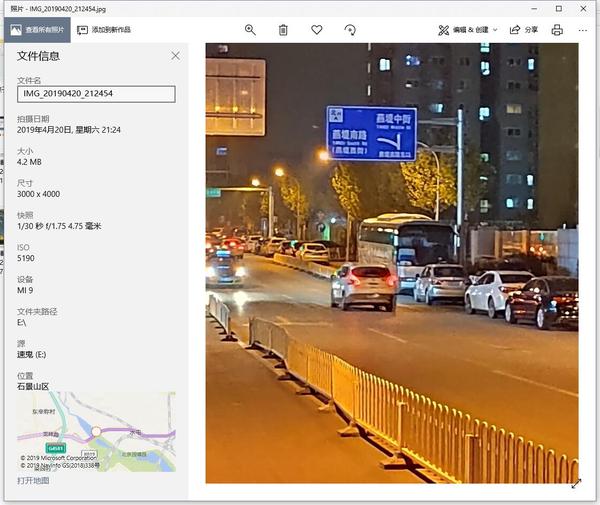Close the 文件信息 panel
The width and height of the screenshot is (600, 505).
tap(176, 56)
